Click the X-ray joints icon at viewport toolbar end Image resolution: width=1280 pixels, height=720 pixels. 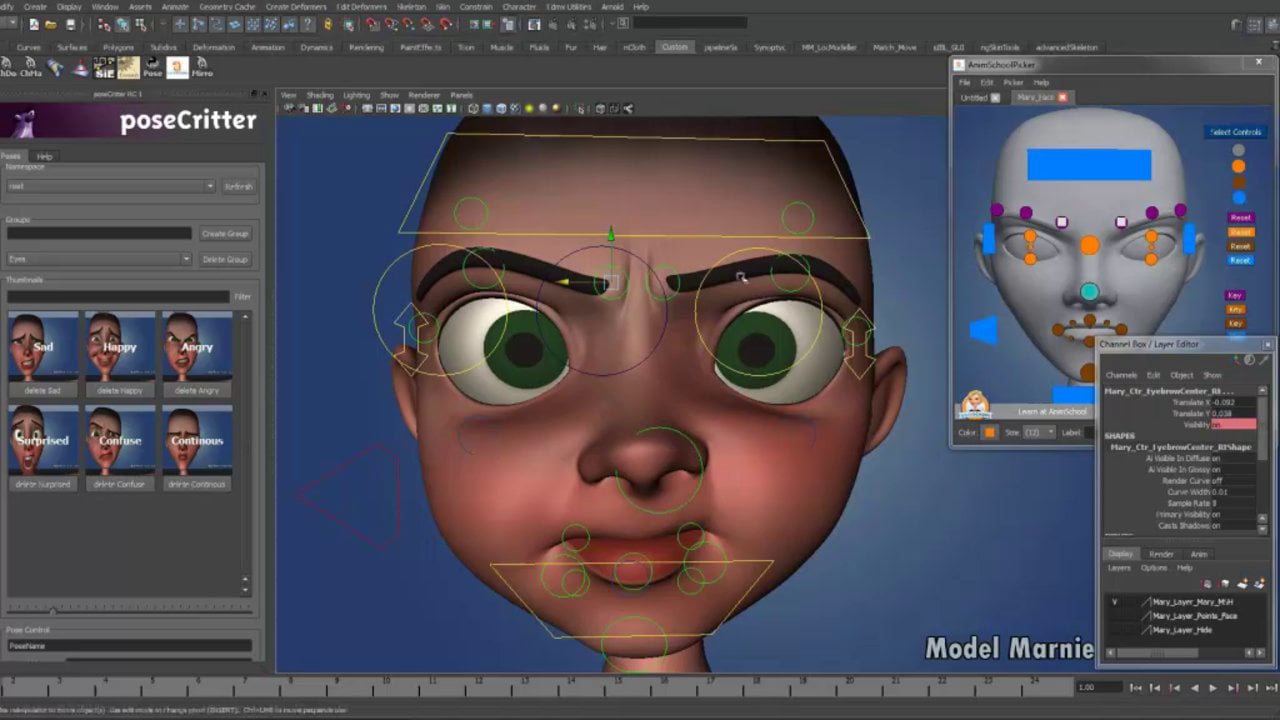pyautogui.click(x=628, y=108)
